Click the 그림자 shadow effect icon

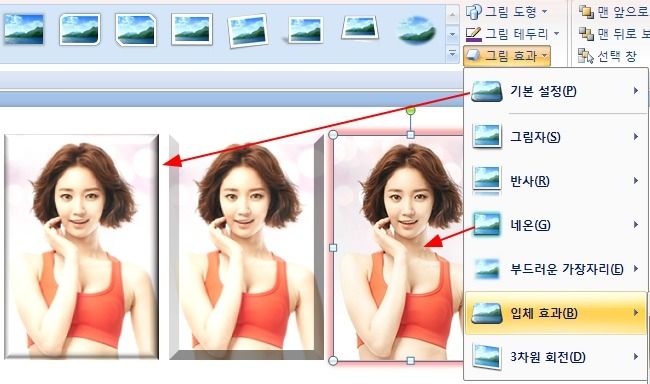(x=487, y=136)
